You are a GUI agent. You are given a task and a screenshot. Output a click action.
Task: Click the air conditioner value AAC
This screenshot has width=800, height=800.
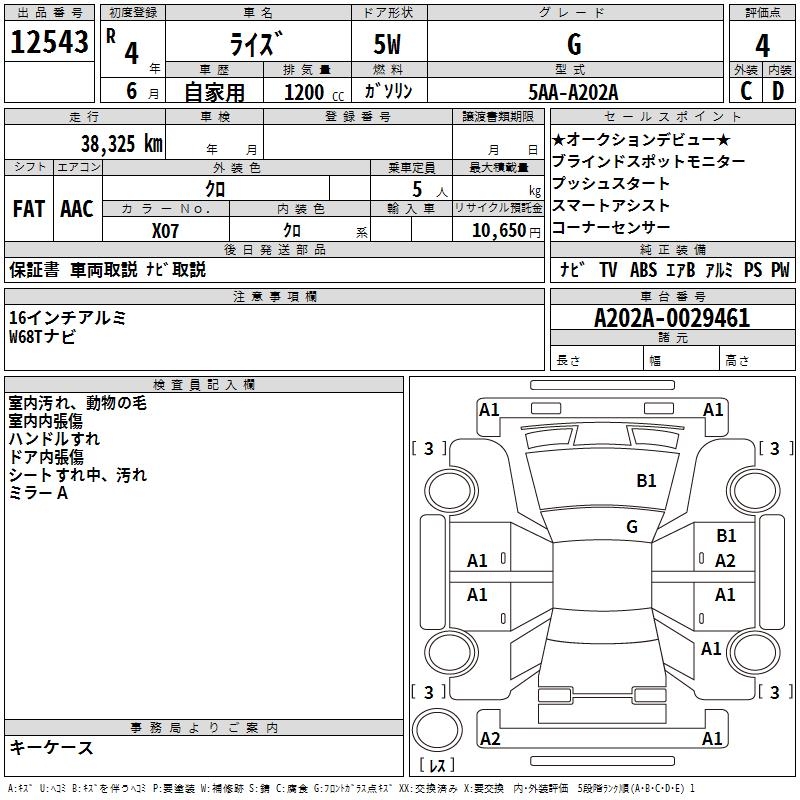tap(77, 209)
